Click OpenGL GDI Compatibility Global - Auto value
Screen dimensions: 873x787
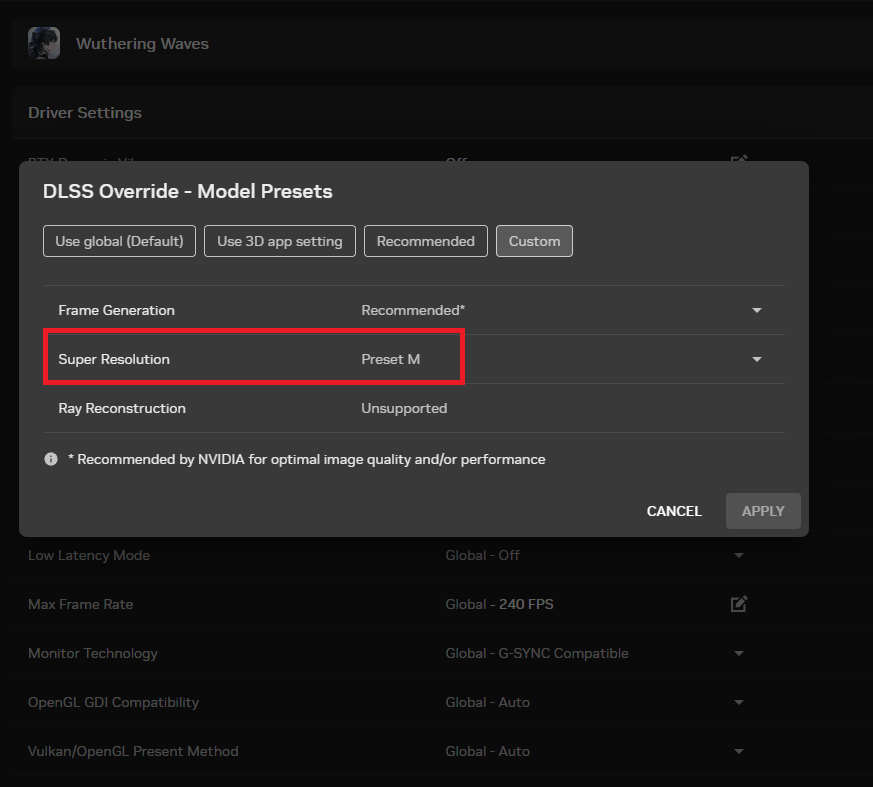[487, 702]
